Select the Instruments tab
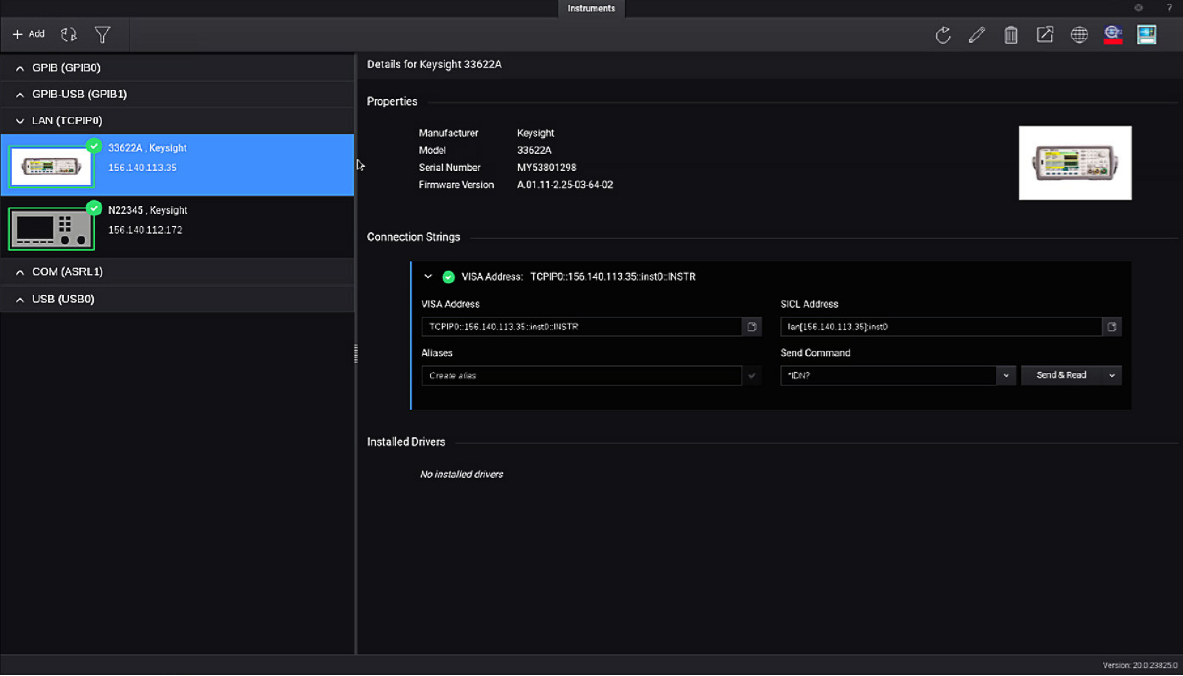 [x=591, y=8]
